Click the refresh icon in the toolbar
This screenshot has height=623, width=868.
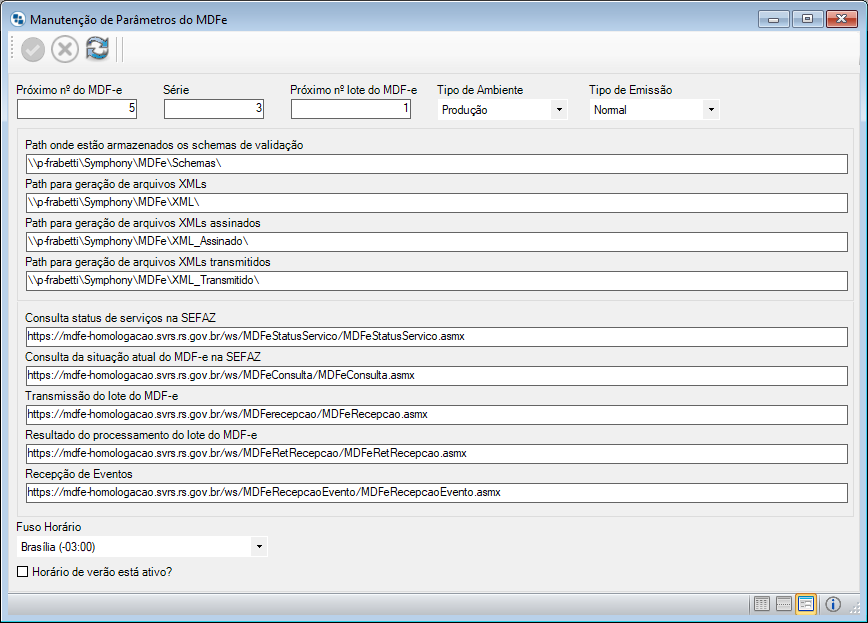tap(97, 48)
